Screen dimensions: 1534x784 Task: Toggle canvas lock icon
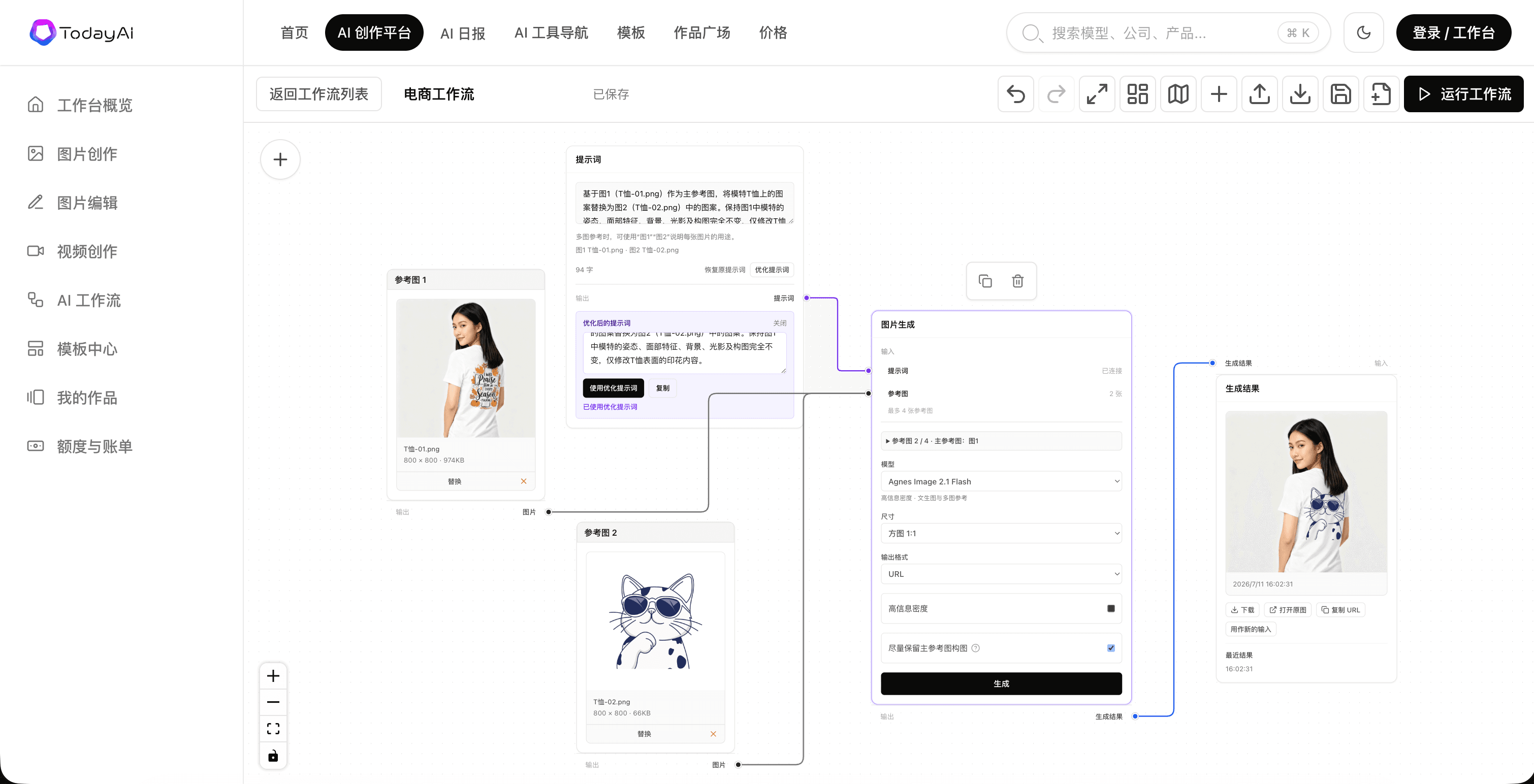click(273, 756)
